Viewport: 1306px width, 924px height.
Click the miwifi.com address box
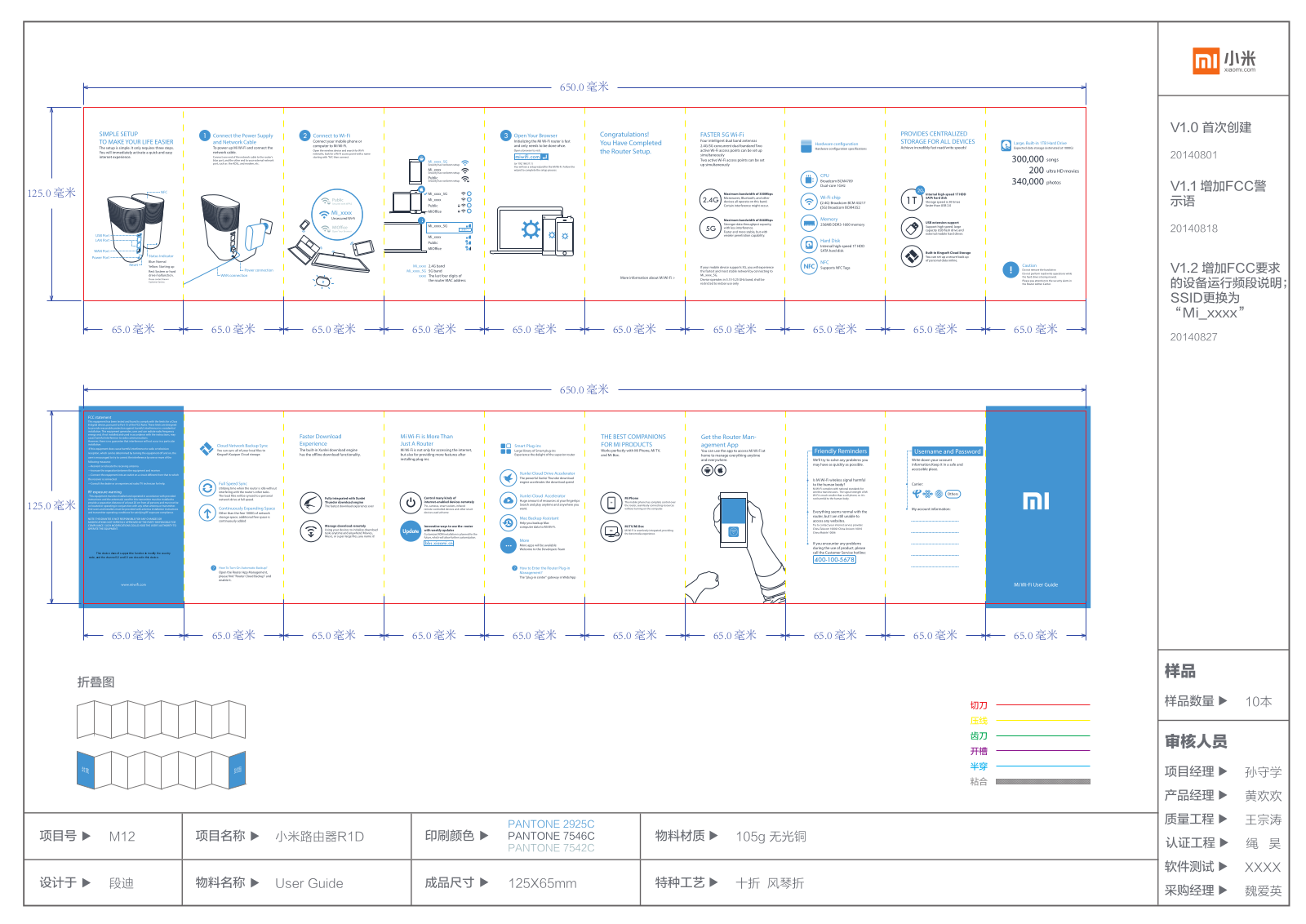531,157
